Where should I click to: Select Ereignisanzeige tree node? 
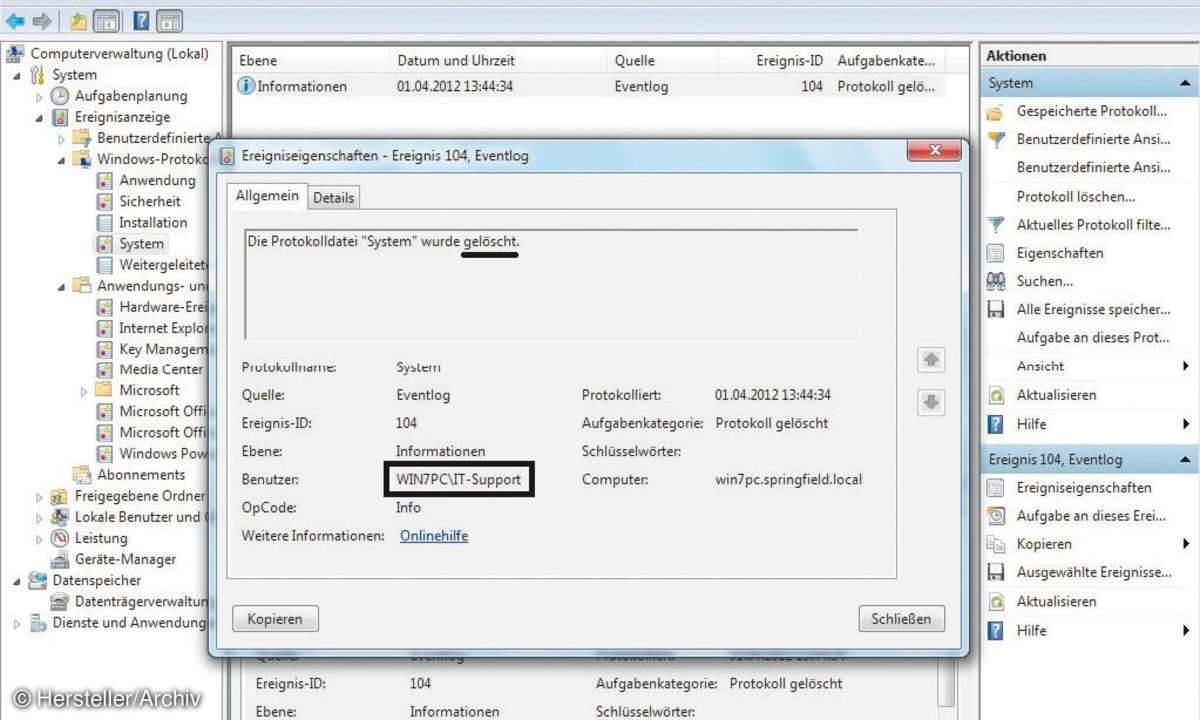coord(122,117)
